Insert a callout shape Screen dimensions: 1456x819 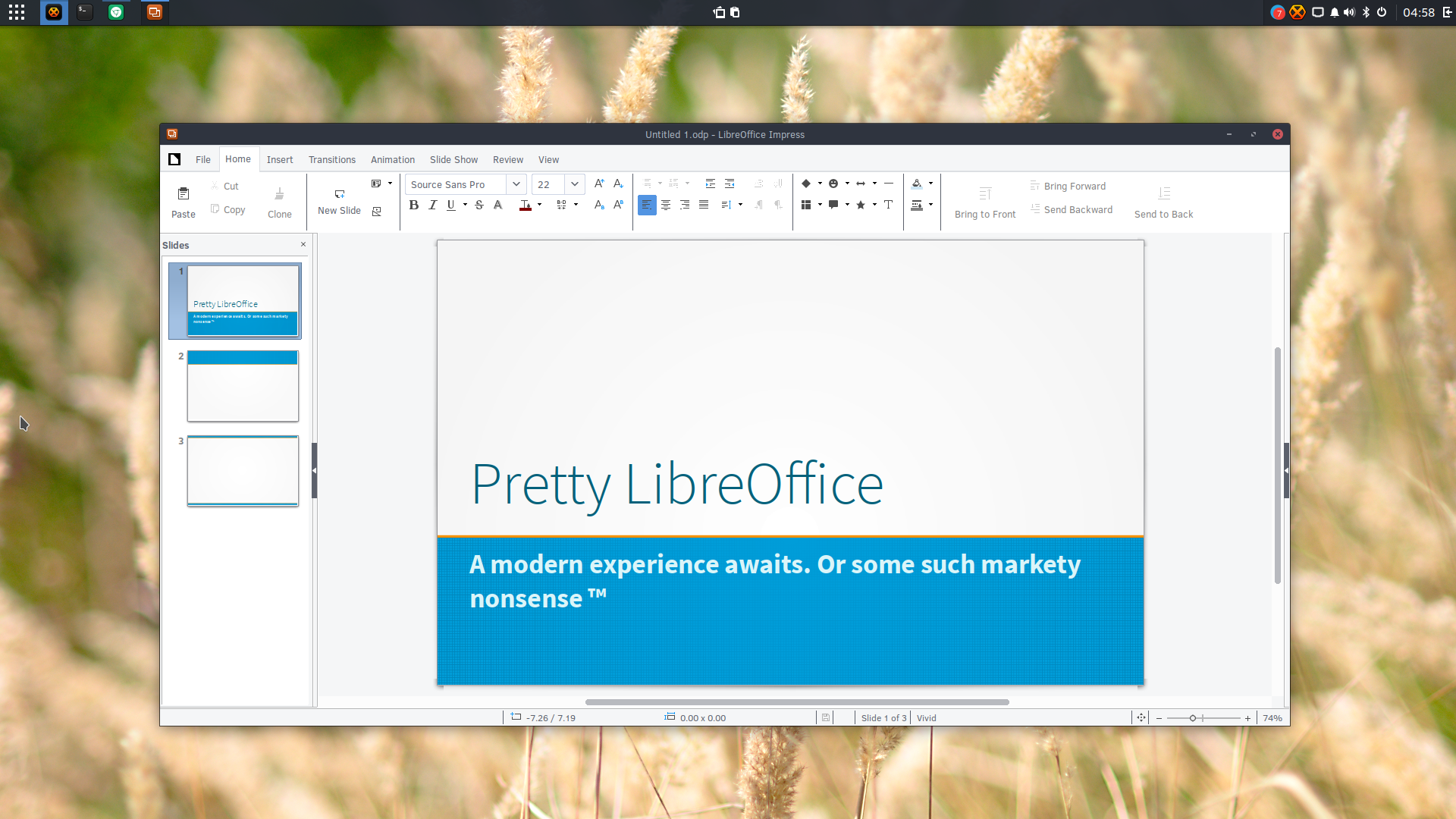[x=833, y=205]
